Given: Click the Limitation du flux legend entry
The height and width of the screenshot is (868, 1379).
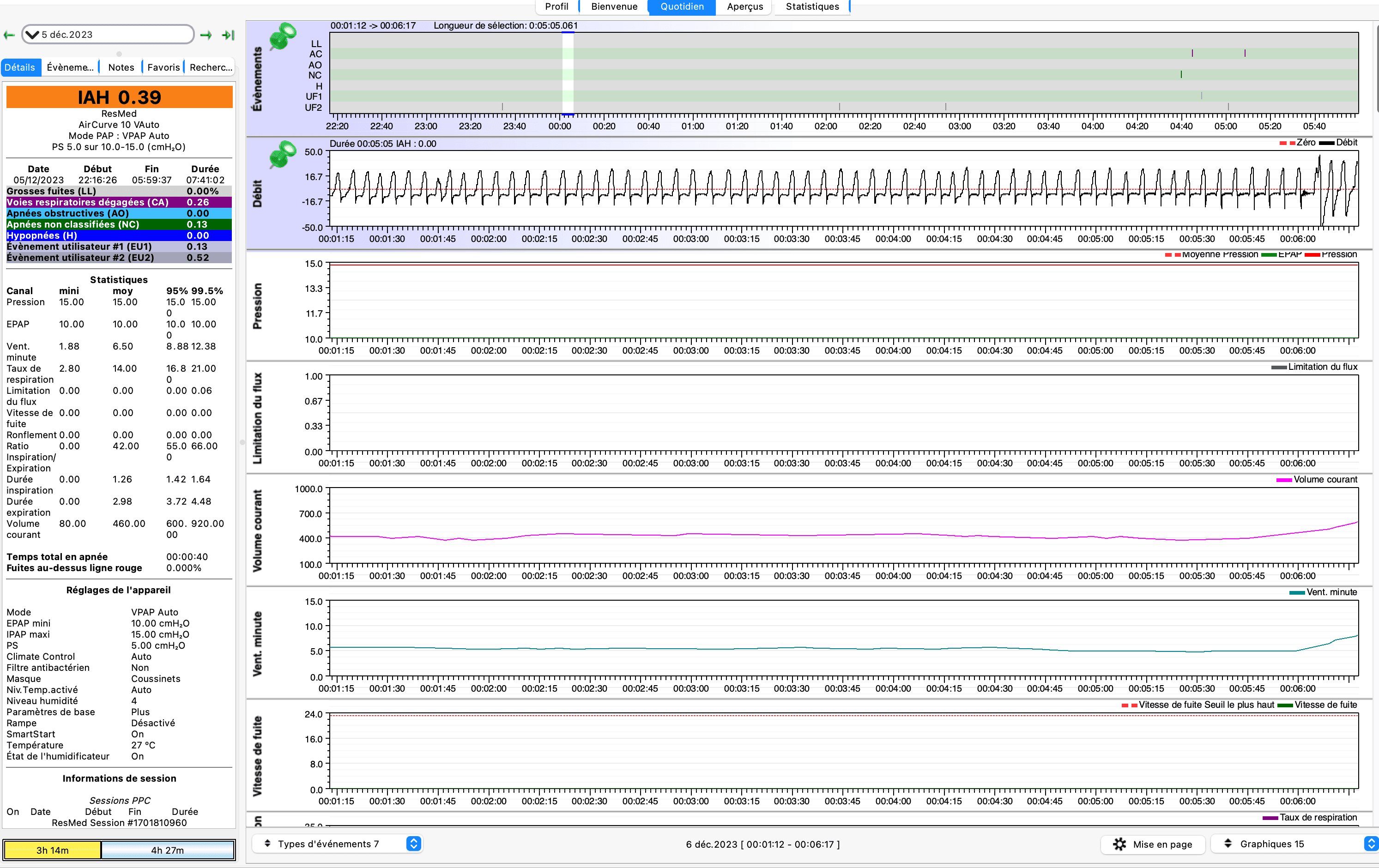Looking at the screenshot, I should [x=1314, y=367].
